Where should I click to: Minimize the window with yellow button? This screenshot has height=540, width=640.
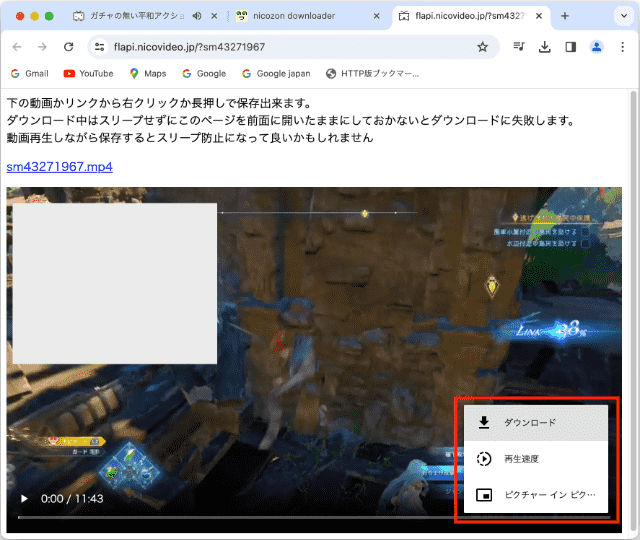click(35, 16)
